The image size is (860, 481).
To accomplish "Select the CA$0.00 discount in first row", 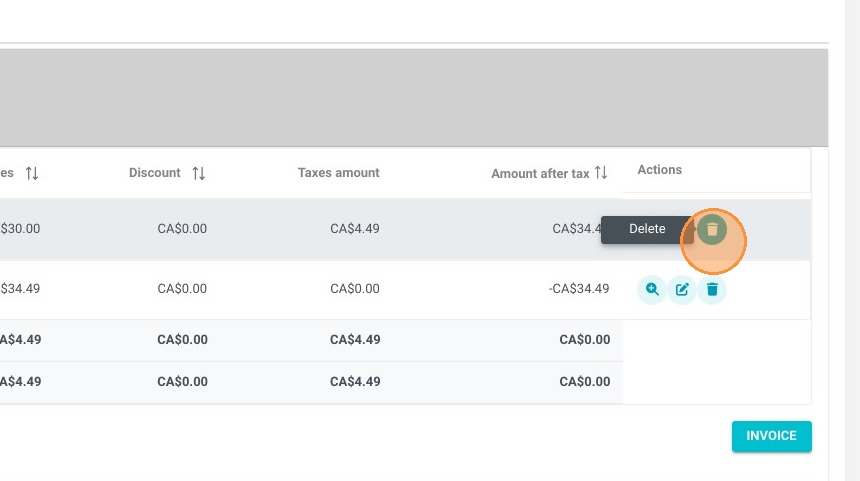I will coord(182,229).
